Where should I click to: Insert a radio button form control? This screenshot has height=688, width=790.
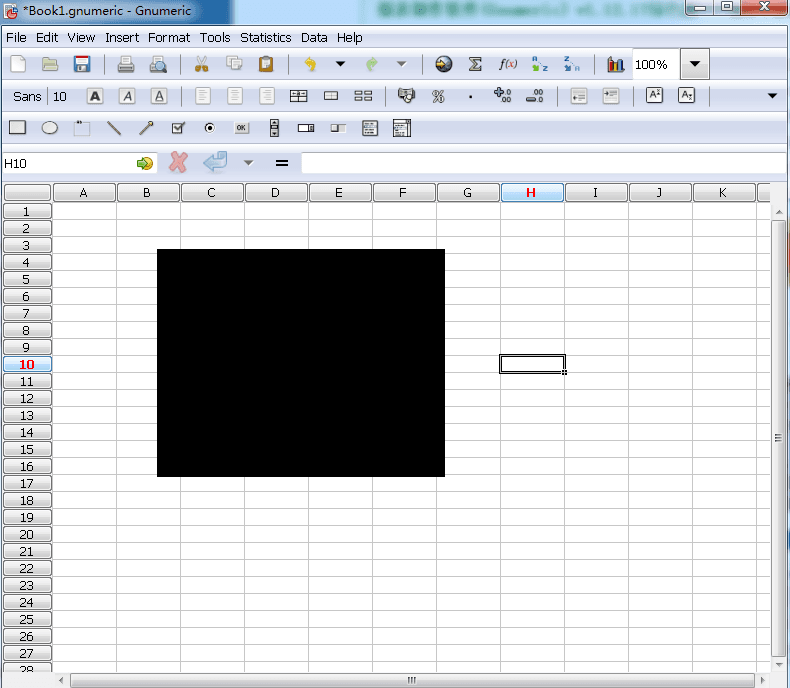(210, 128)
